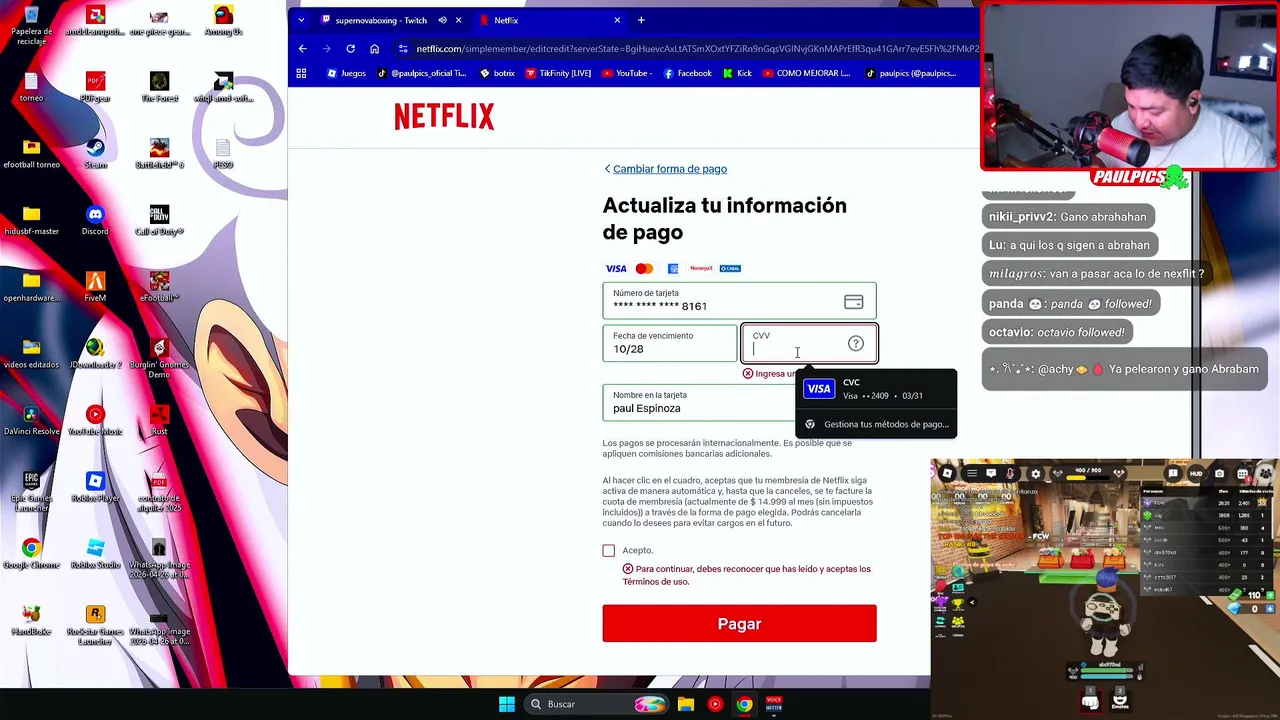Open Papelera de reciclaje on desktop
This screenshot has height=720, width=1280.
(31, 24)
